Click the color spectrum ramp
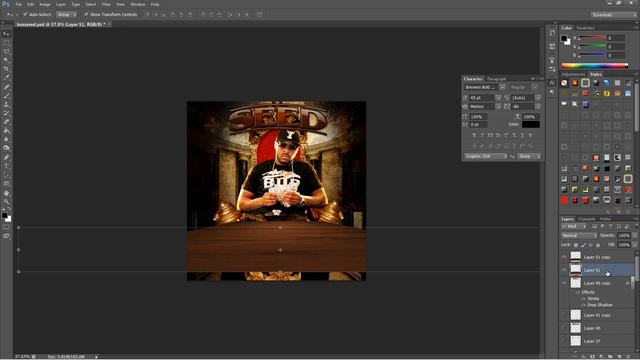 click(595, 65)
